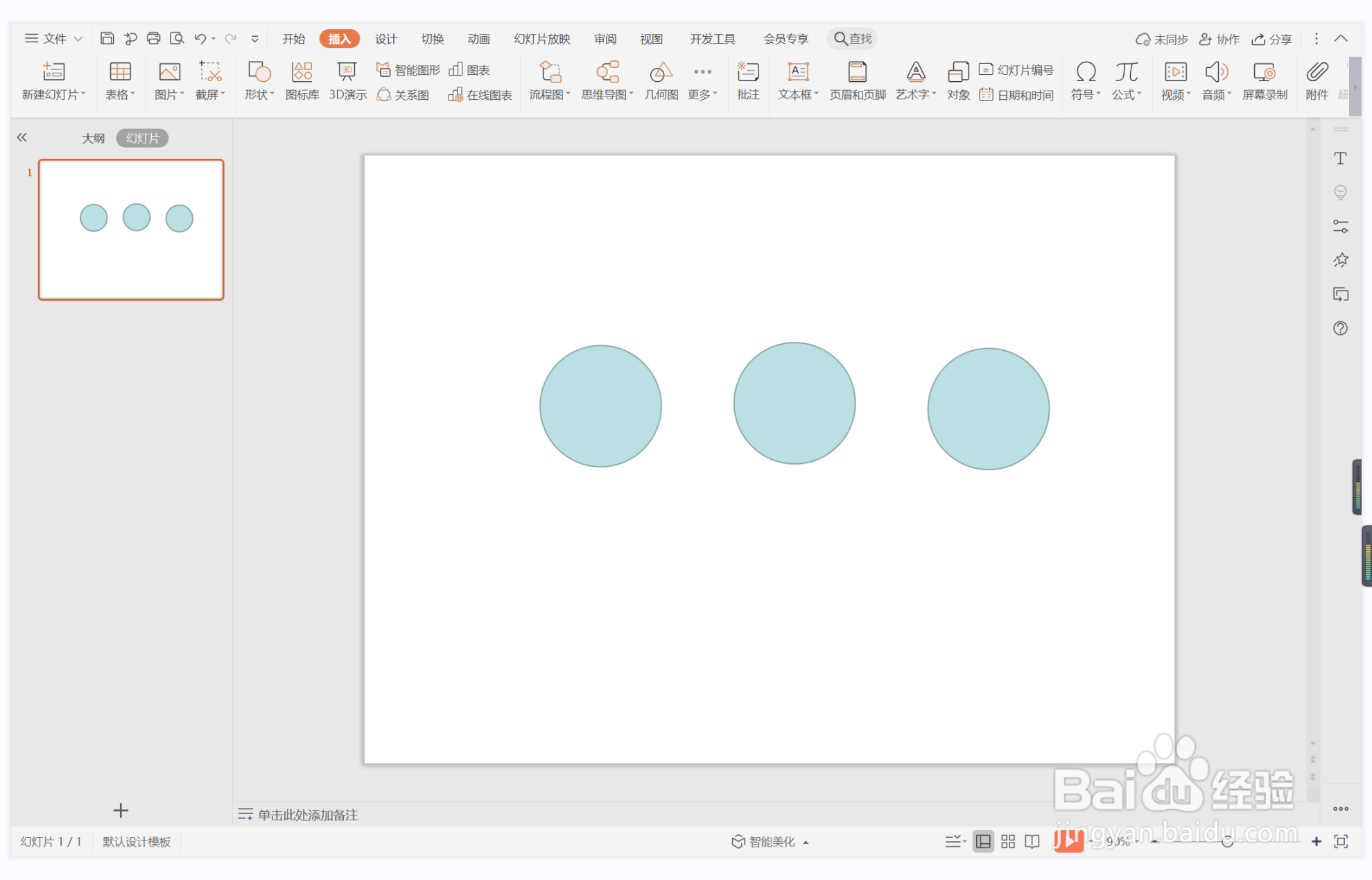Switch to the Design (设计) tab
This screenshot has width=1372, height=880.
coord(385,39)
